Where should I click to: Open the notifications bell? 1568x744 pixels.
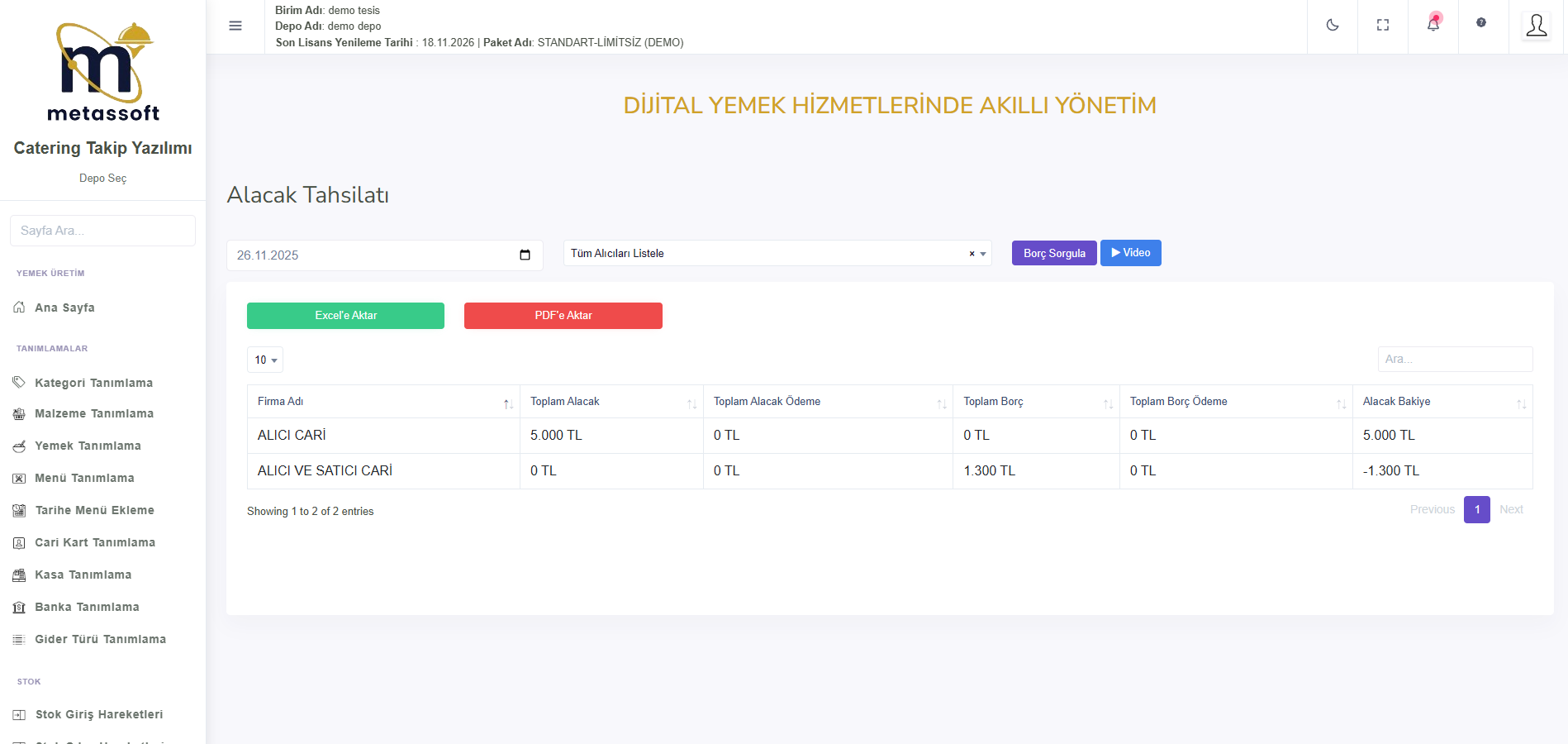[x=1433, y=24]
